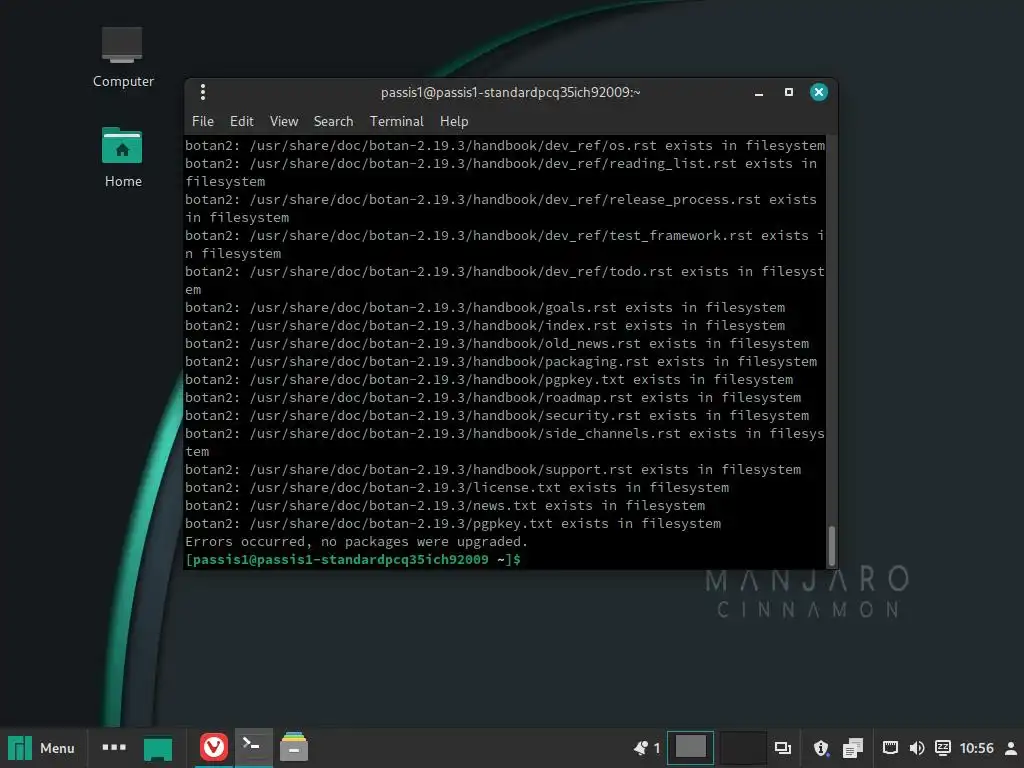The width and height of the screenshot is (1024, 768).
Task: Click the show windows panel icon
Action: (x=782, y=748)
